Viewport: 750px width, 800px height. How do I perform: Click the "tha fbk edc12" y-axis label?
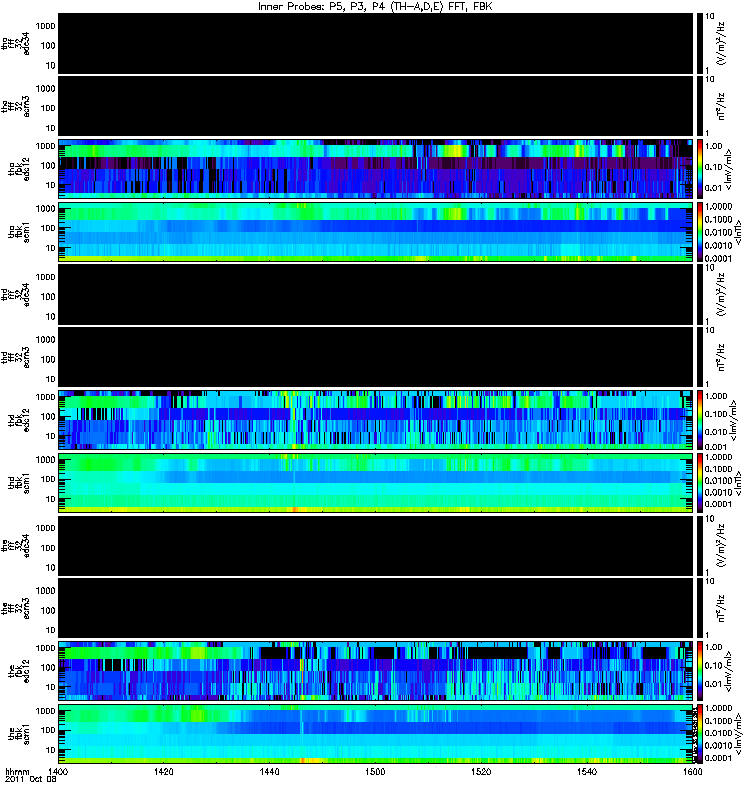coord(19,170)
